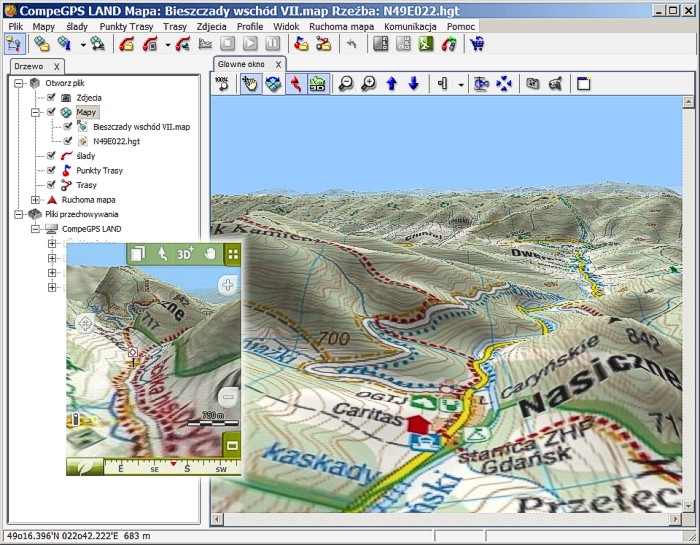Click the minus zoom button in mobile preview
Viewport: 700px width, 545px height.
click(x=228, y=397)
